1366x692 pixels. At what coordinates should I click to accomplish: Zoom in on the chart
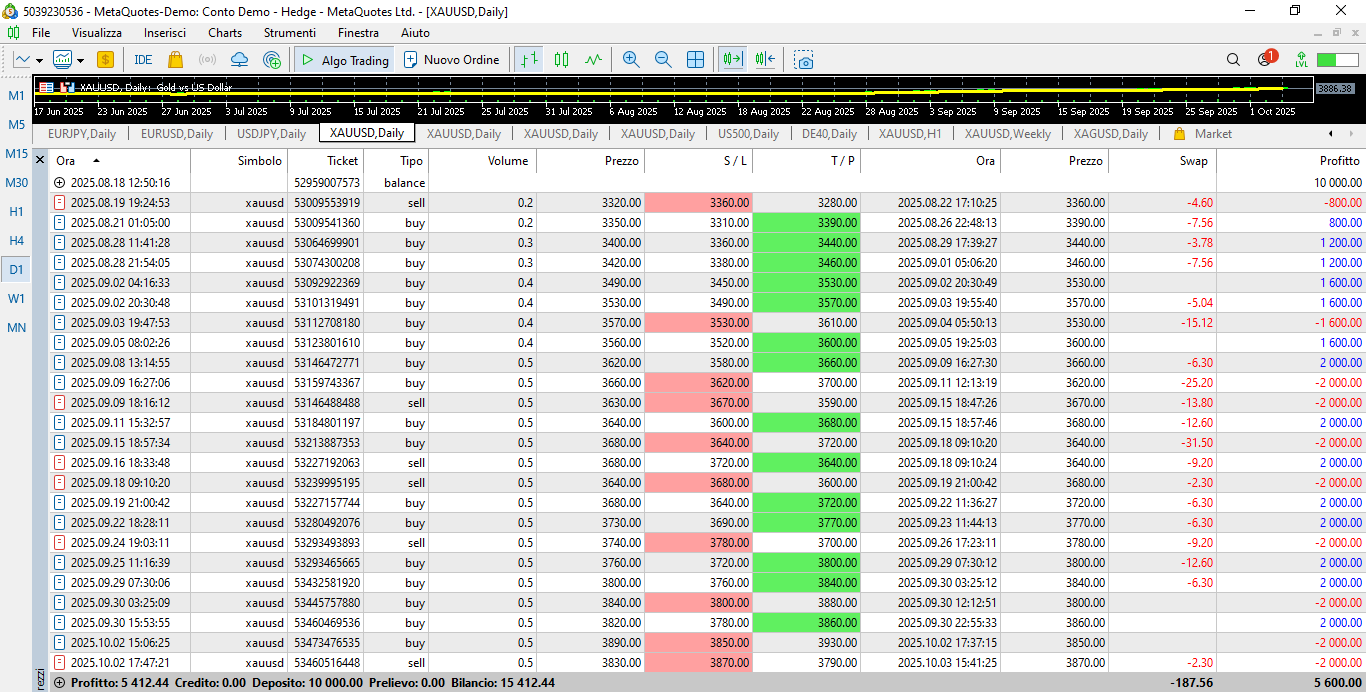(x=631, y=60)
